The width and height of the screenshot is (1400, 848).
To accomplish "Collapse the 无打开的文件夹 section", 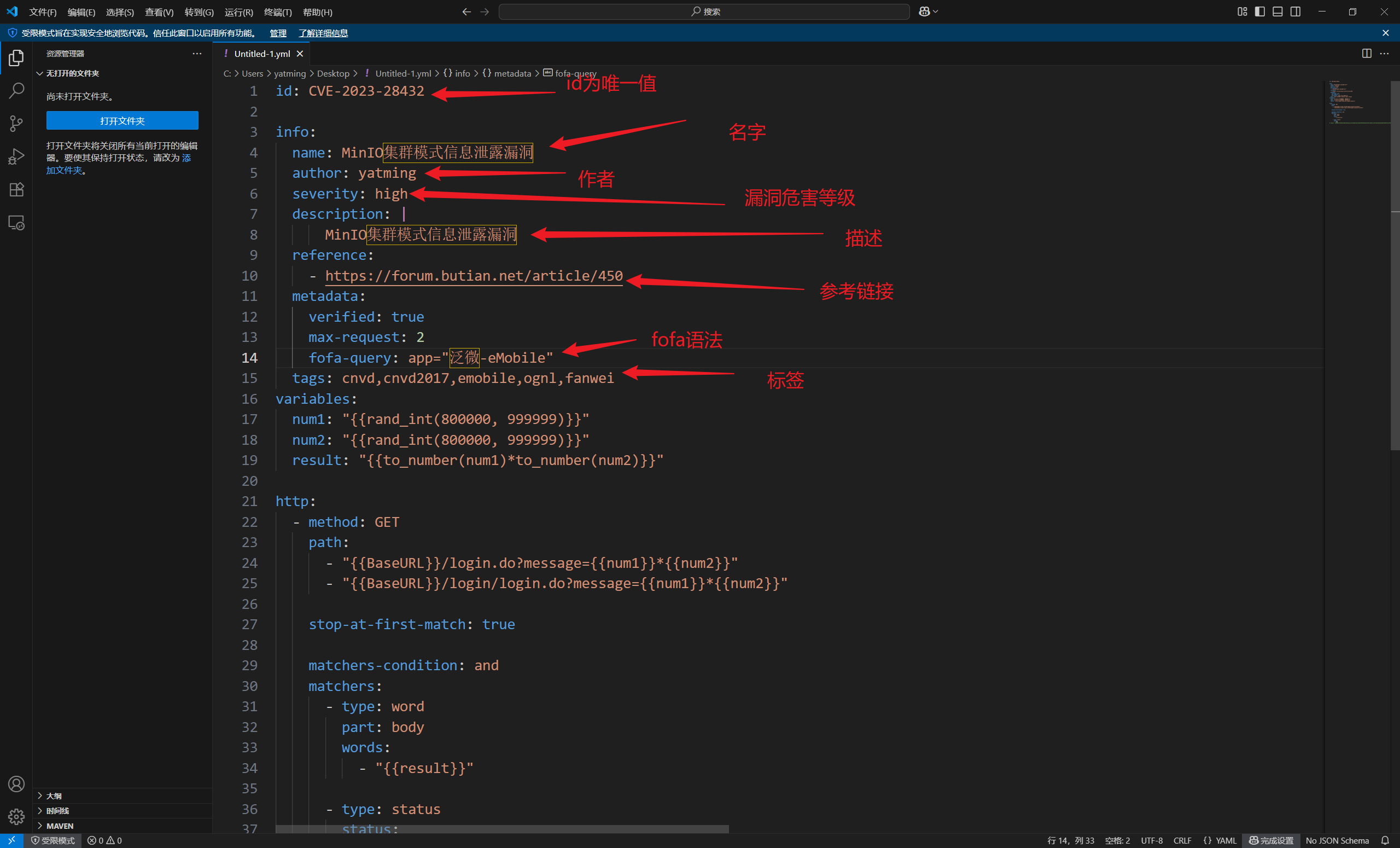I will pos(72,73).
